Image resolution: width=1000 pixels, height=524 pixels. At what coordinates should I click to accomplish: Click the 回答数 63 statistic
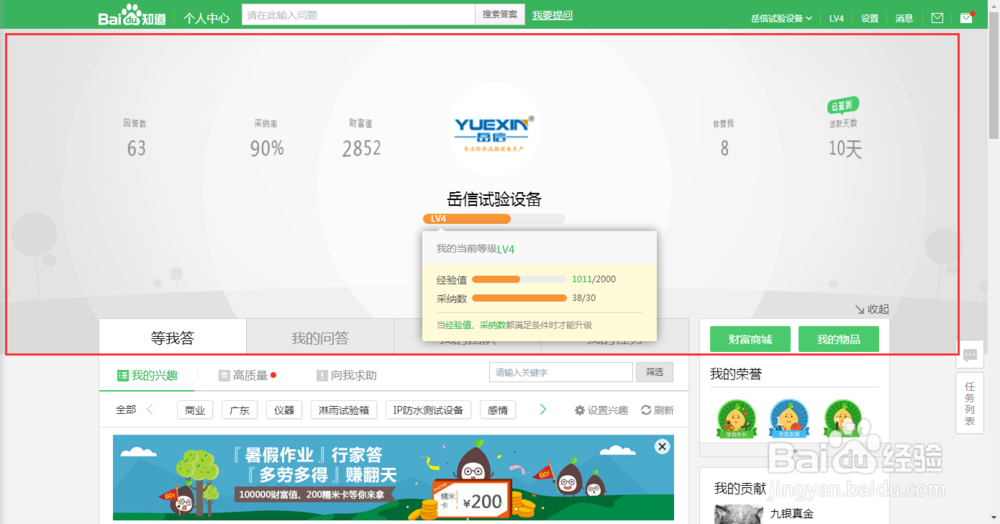[135, 138]
